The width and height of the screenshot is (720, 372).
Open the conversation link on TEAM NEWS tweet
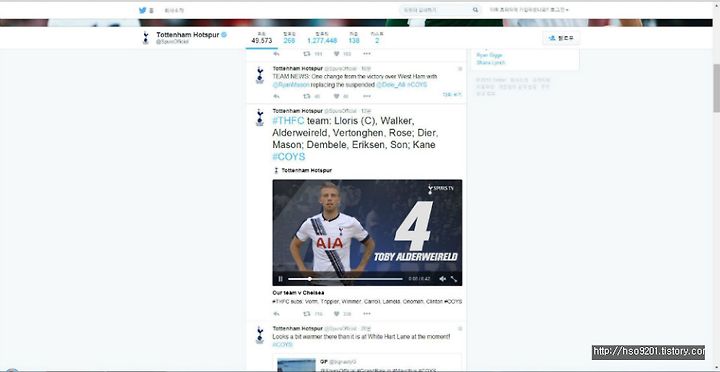(452, 95)
